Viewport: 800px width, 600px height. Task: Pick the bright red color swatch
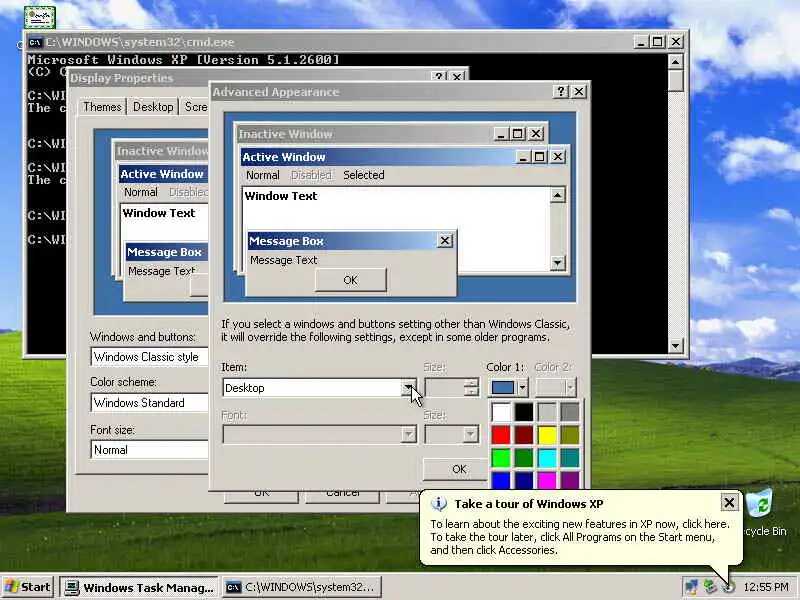point(501,435)
